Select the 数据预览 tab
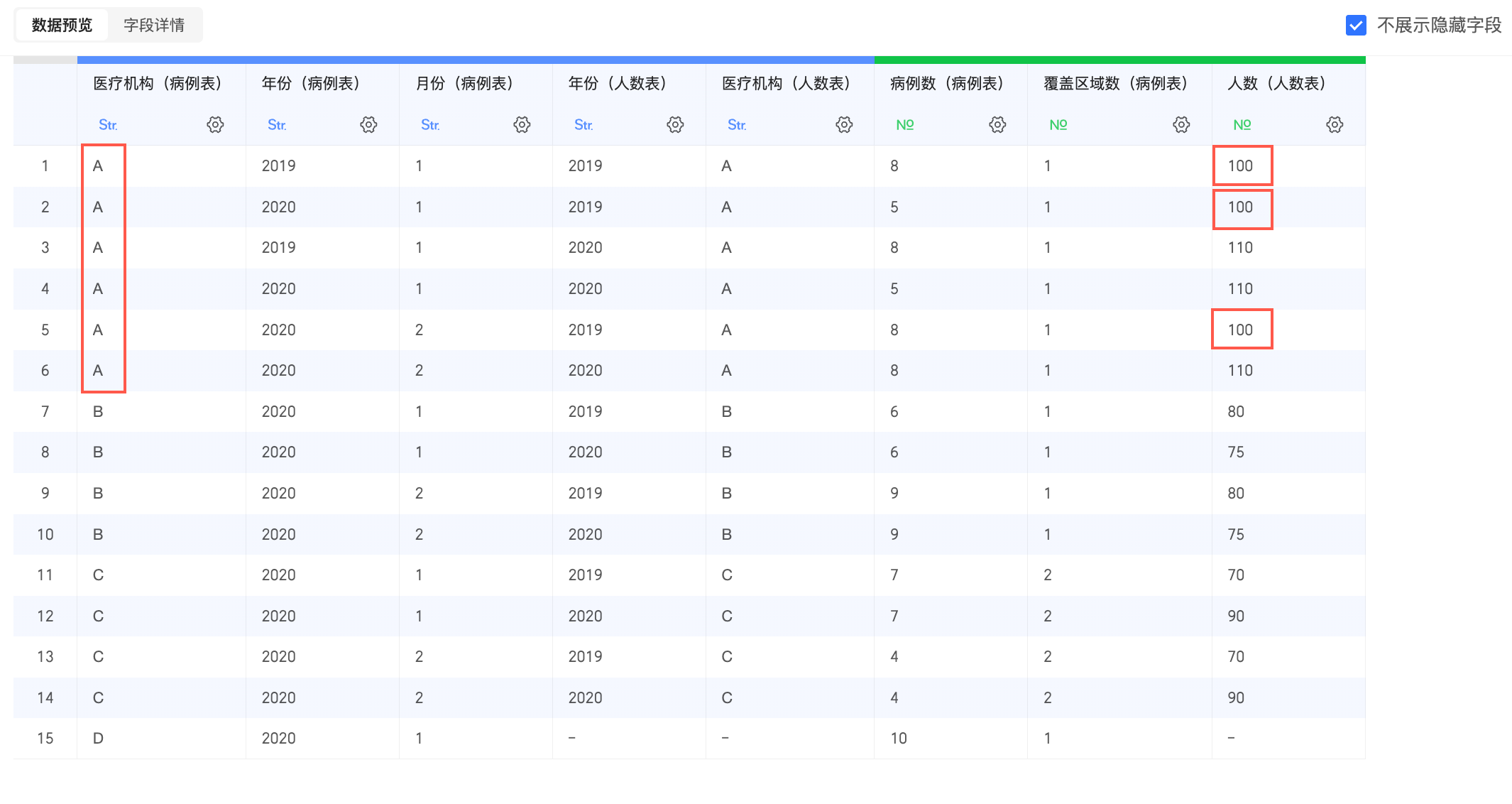 (x=62, y=26)
